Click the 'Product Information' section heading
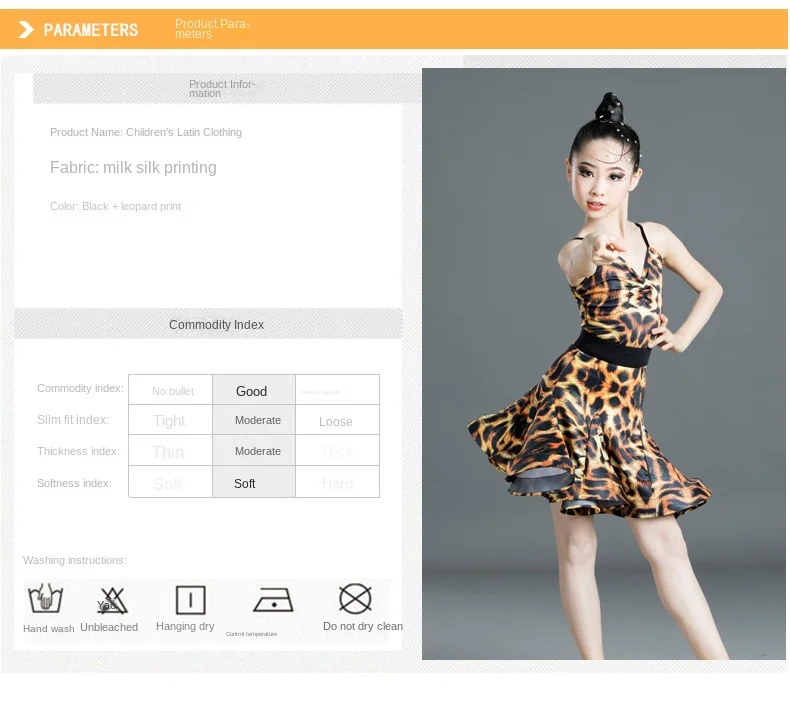The width and height of the screenshot is (790, 710). 222,89
